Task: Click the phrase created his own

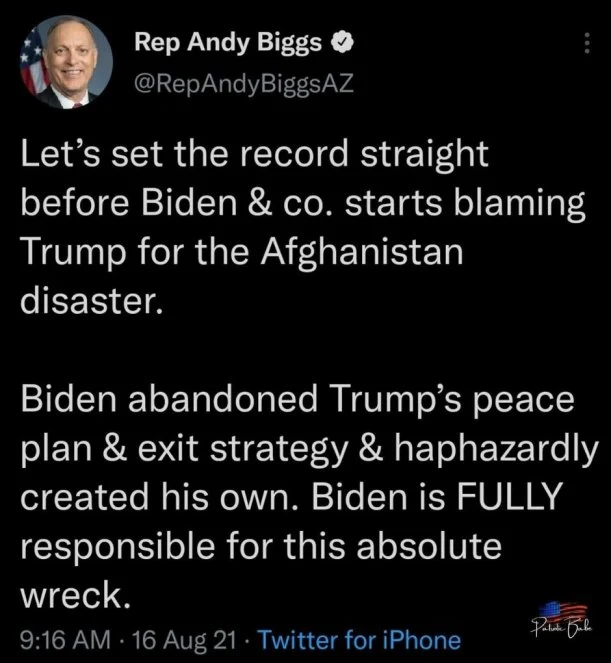Action: (x=161, y=496)
